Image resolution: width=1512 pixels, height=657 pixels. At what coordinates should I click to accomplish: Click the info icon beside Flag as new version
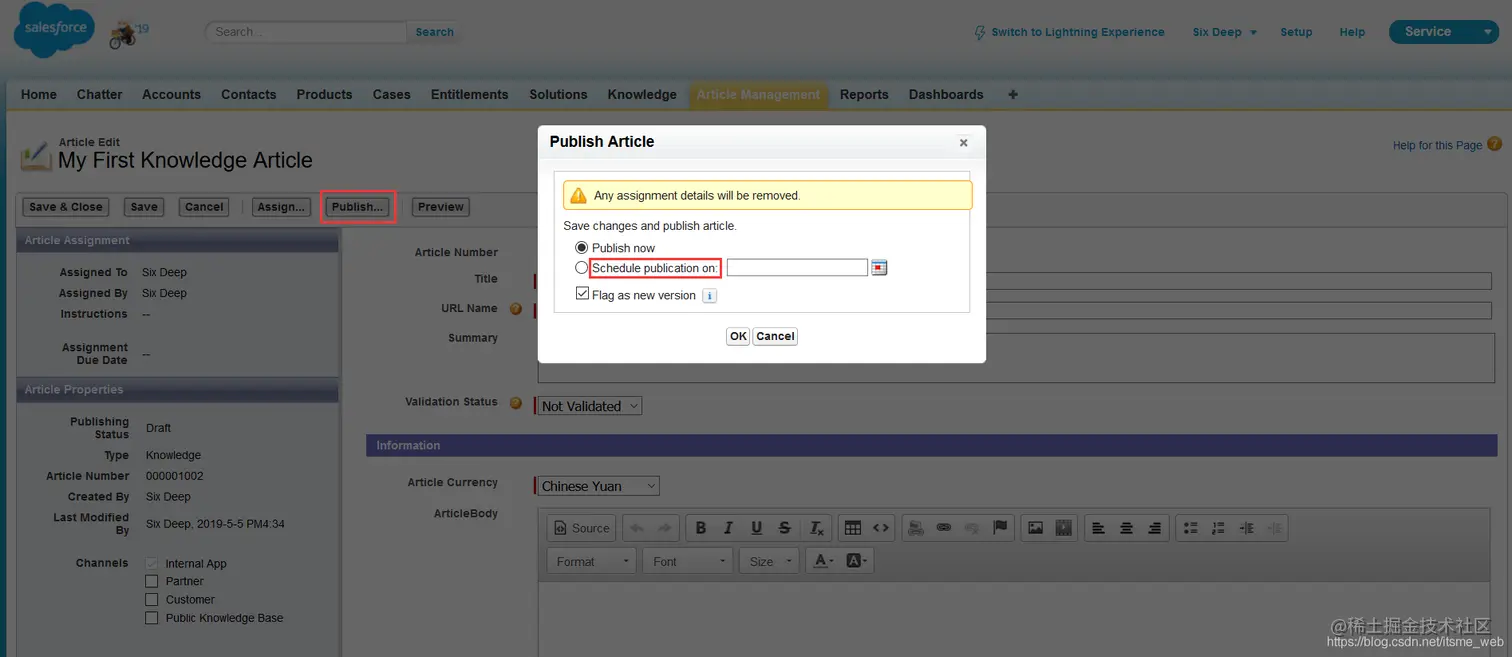tap(709, 296)
